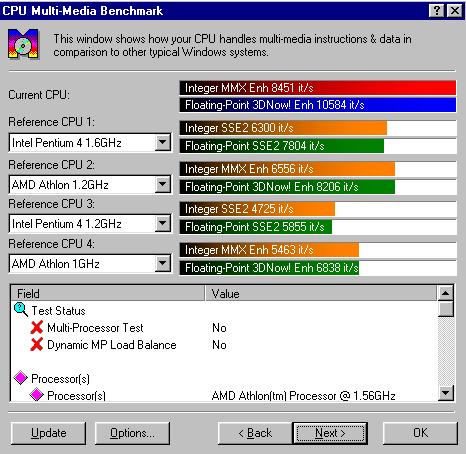Click the Reference CPU 3: label
Screen dimensions: 466x454
(51, 203)
